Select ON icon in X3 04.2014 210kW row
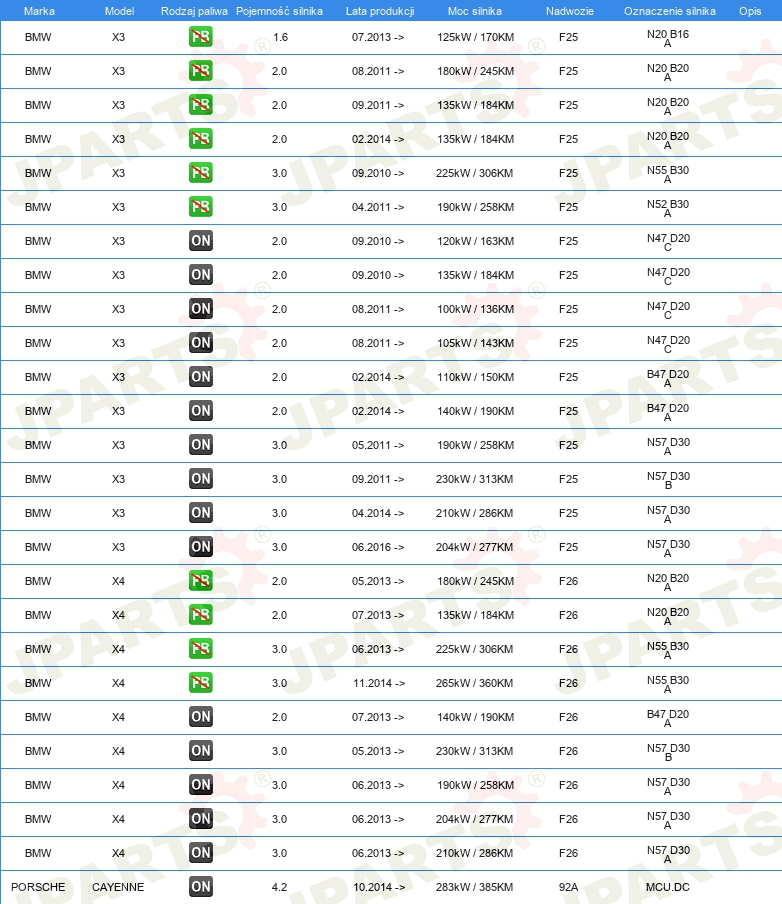The width and height of the screenshot is (782, 904). [x=201, y=513]
